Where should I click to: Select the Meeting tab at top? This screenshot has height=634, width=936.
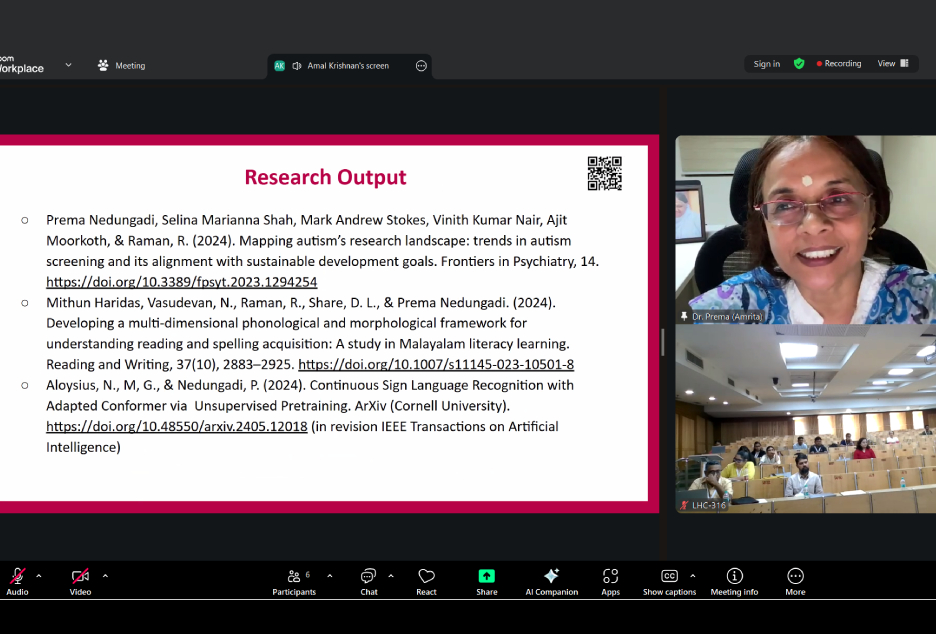[x=121, y=66]
